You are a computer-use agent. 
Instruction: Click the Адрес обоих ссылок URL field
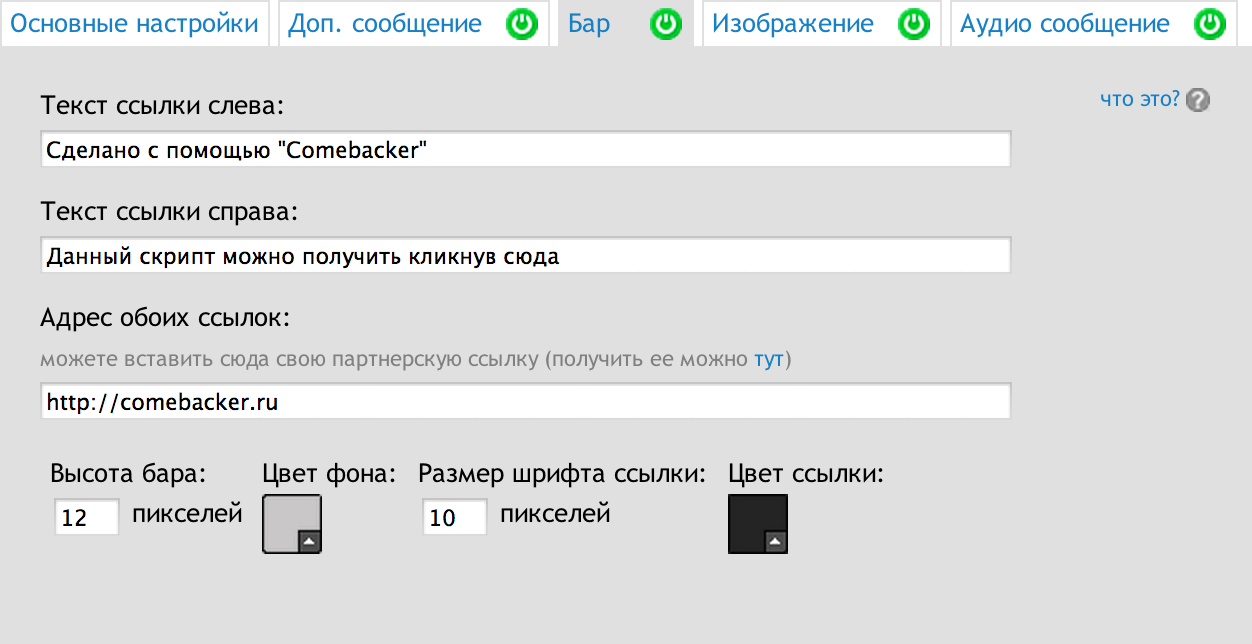(526, 402)
